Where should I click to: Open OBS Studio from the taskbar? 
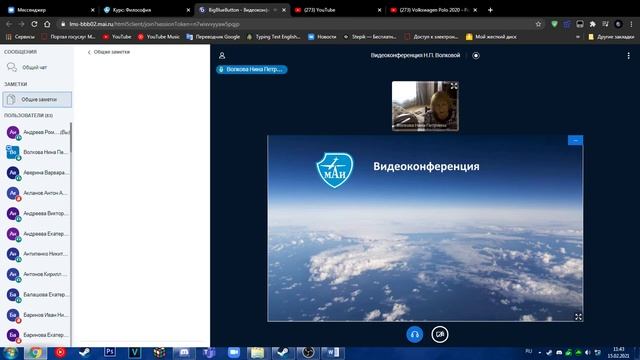(x=308, y=353)
